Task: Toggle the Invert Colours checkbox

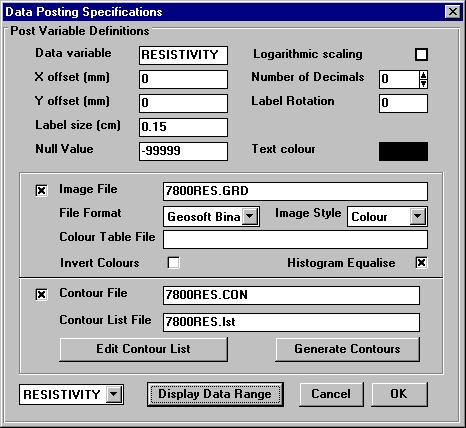Action: click(173, 263)
